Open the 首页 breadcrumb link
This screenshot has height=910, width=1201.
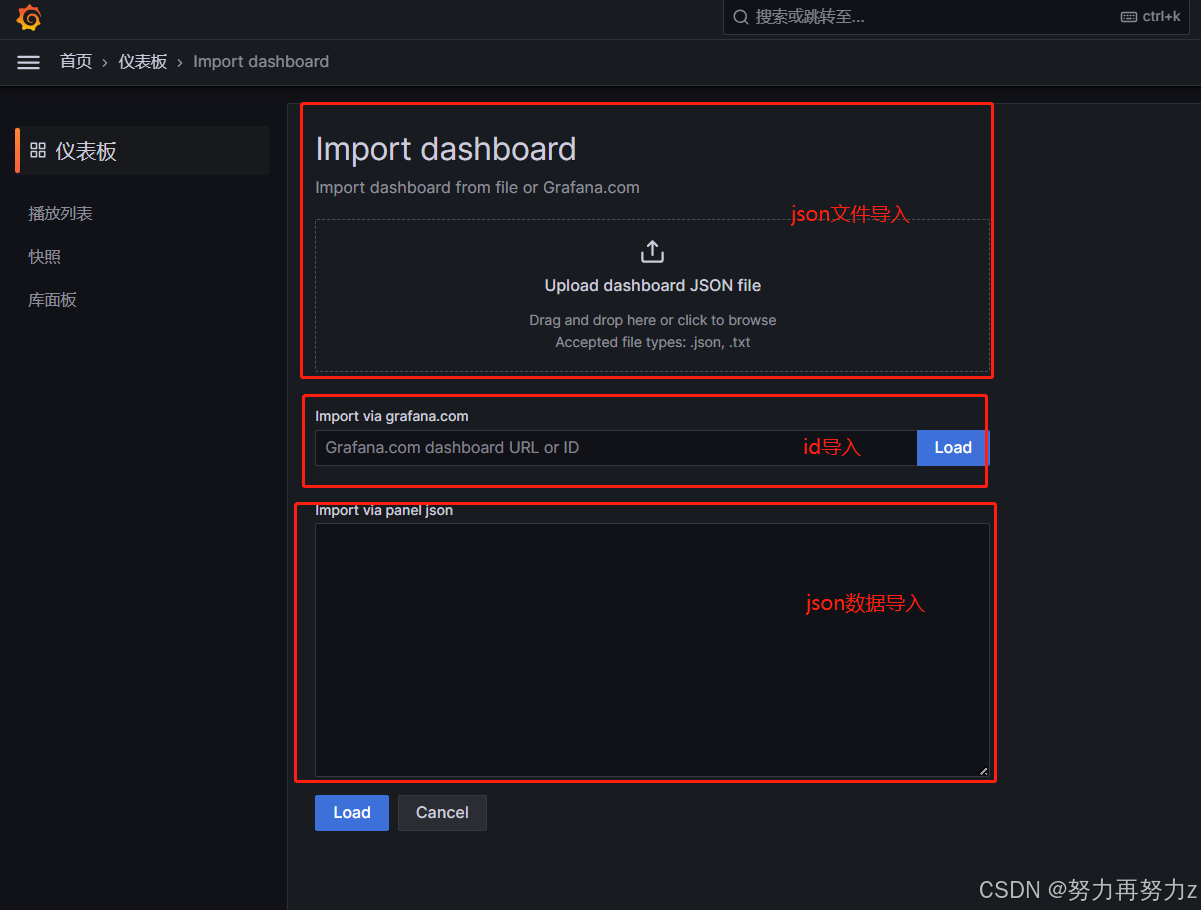pos(76,62)
